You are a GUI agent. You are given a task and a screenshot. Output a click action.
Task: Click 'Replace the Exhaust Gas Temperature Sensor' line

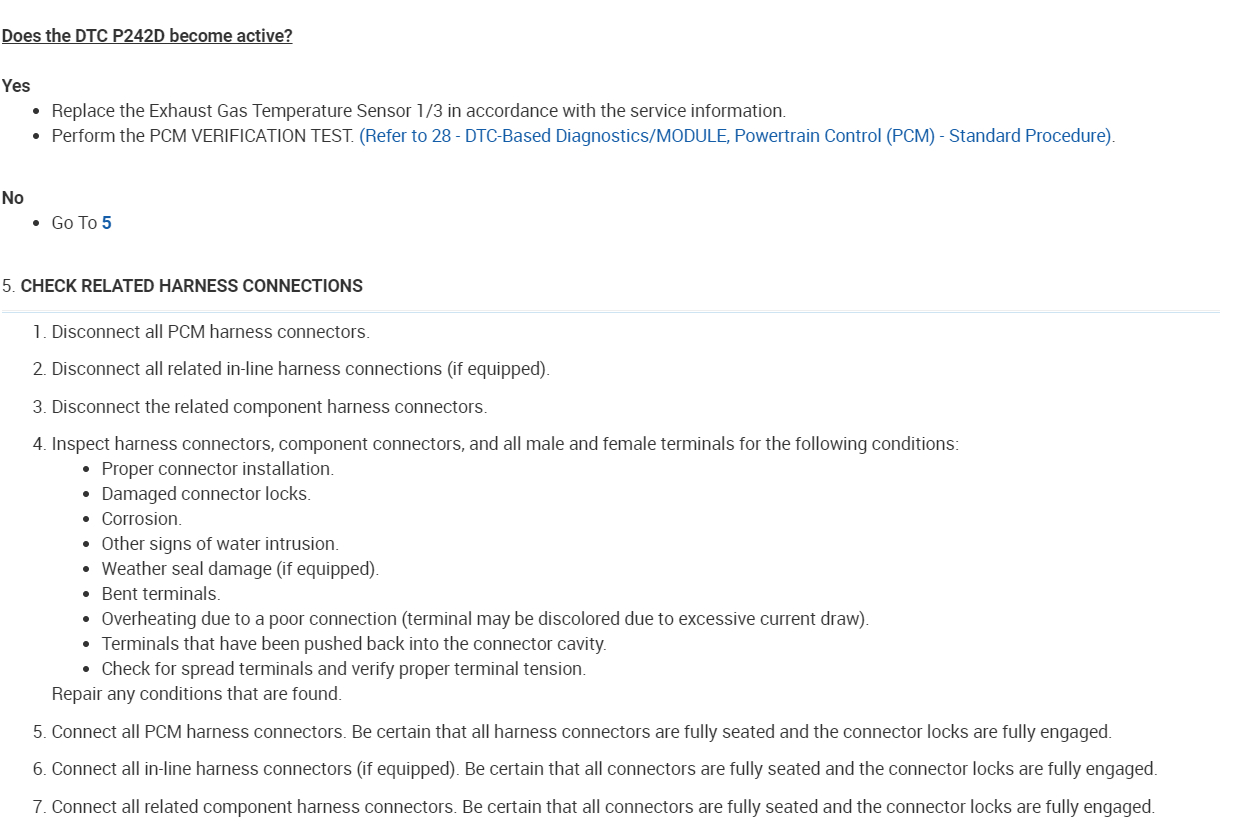click(418, 111)
